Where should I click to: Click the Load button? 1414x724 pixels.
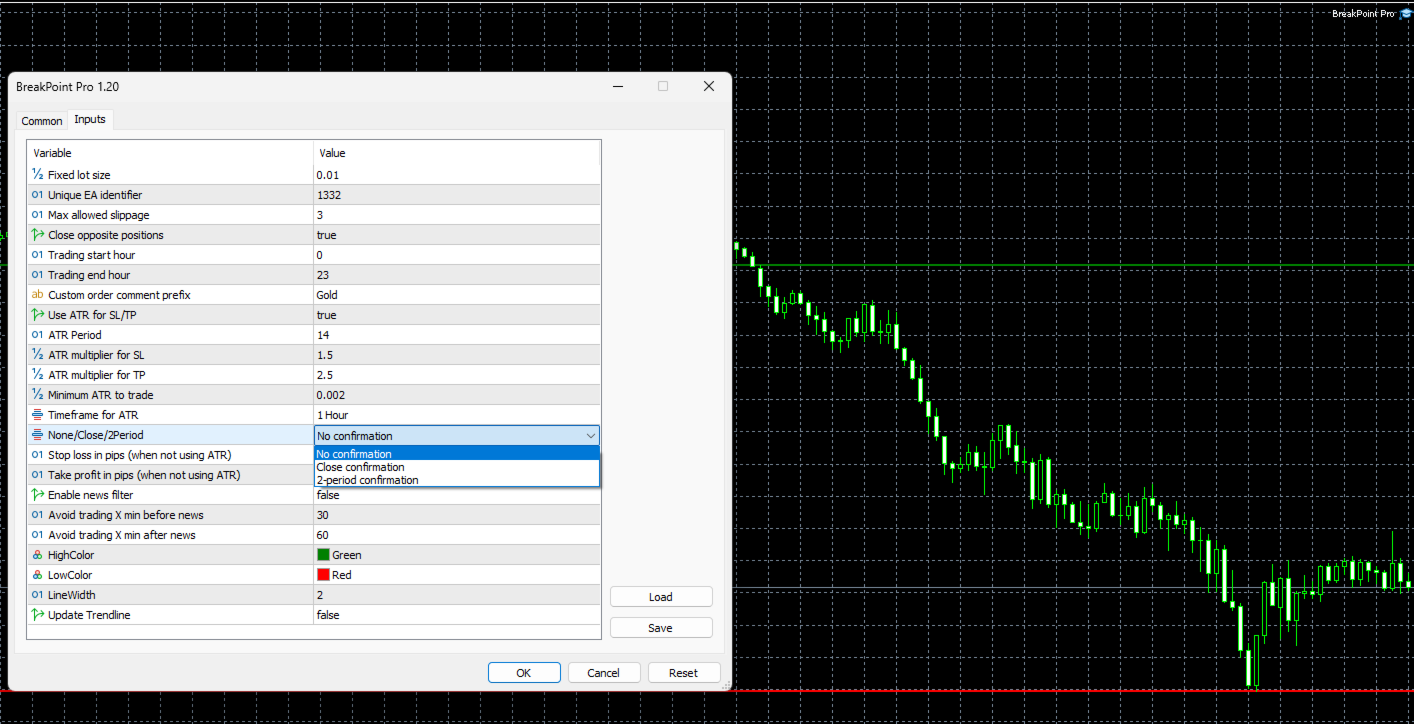(x=661, y=597)
